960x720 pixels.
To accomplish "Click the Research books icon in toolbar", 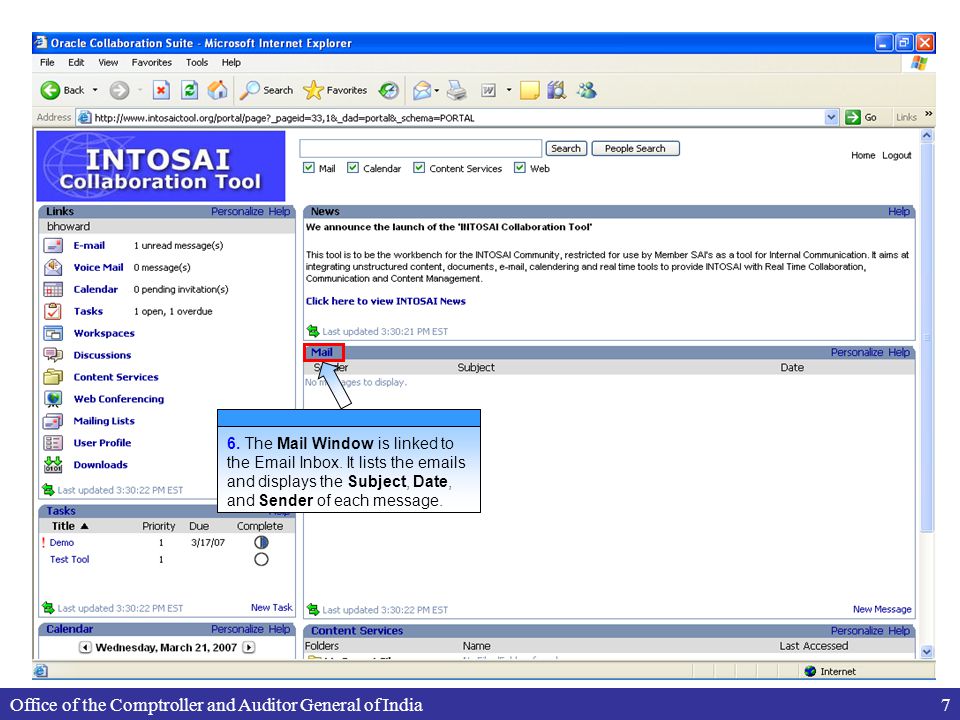I will (557, 91).
